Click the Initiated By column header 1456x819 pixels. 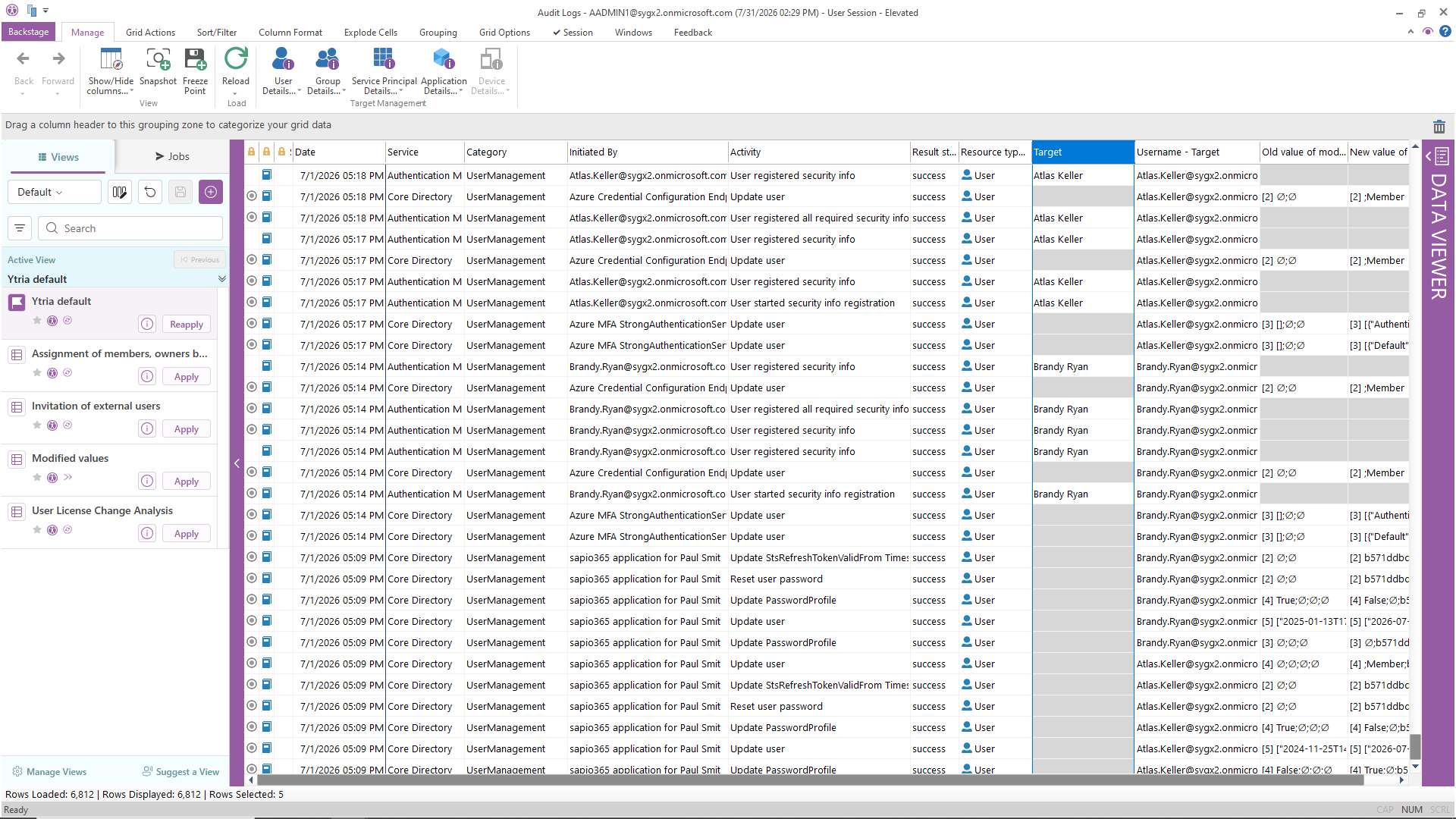[648, 152]
